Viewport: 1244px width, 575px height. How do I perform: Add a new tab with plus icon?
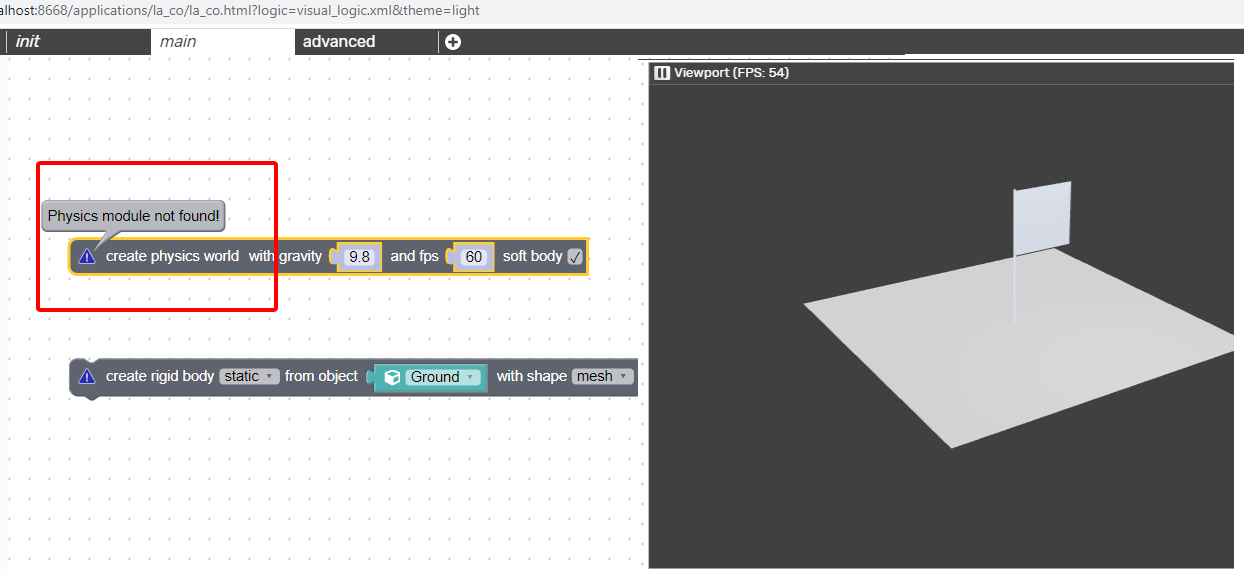coord(453,42)
